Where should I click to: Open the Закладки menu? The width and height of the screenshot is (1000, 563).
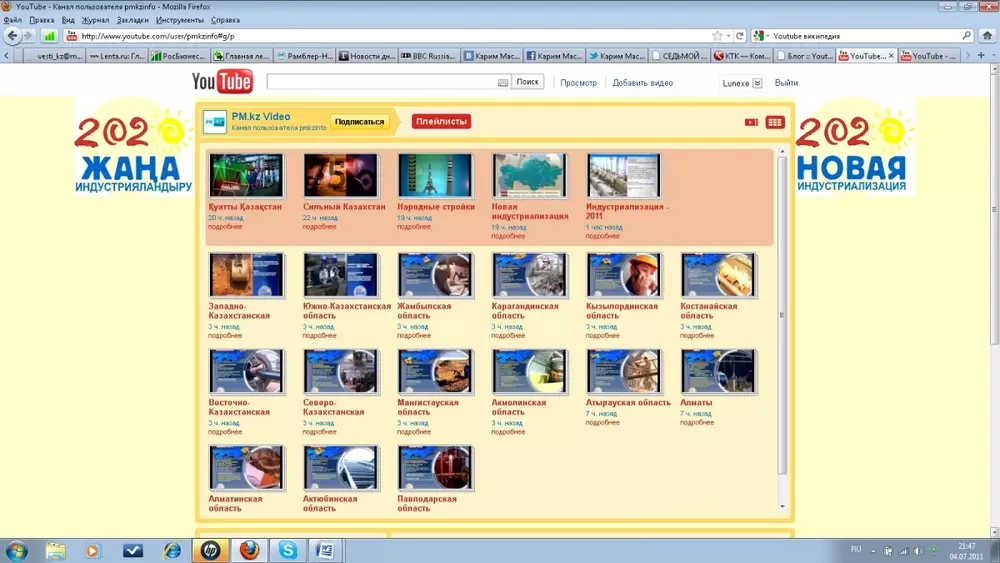click(132, 20)
